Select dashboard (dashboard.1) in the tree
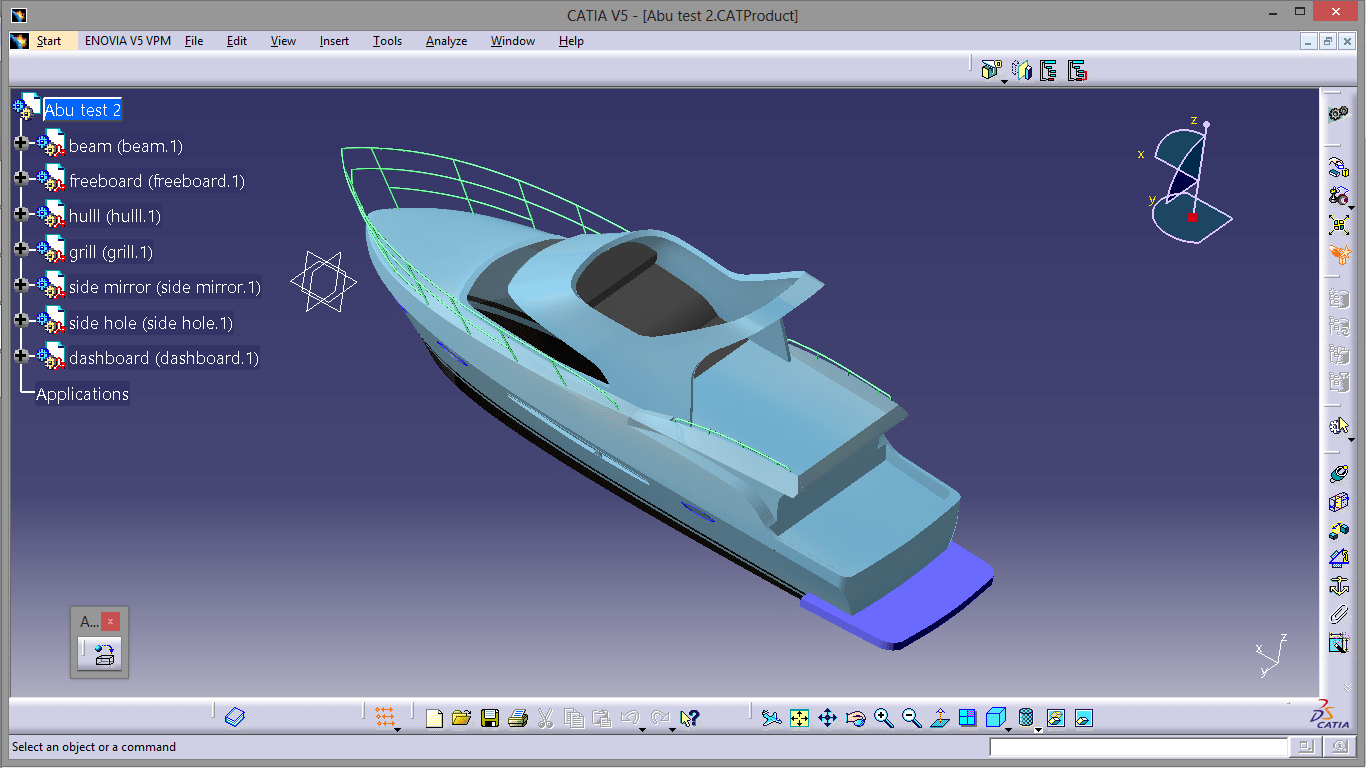Image resolution: width=1366 pixels, height=768 pixels. pyautogui.click(x=164, y=358)
